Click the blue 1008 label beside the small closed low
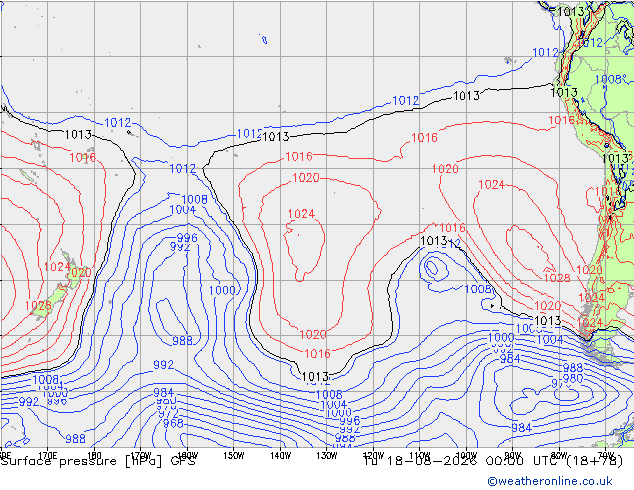The height and width of the screenshot is (490, 634). (x=478, y=289)
